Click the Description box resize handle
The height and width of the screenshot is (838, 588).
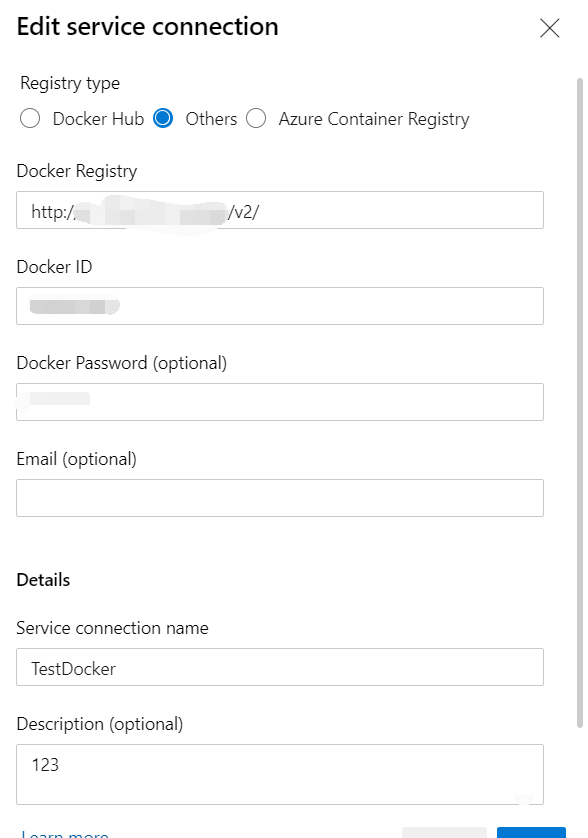coord(525,798)
